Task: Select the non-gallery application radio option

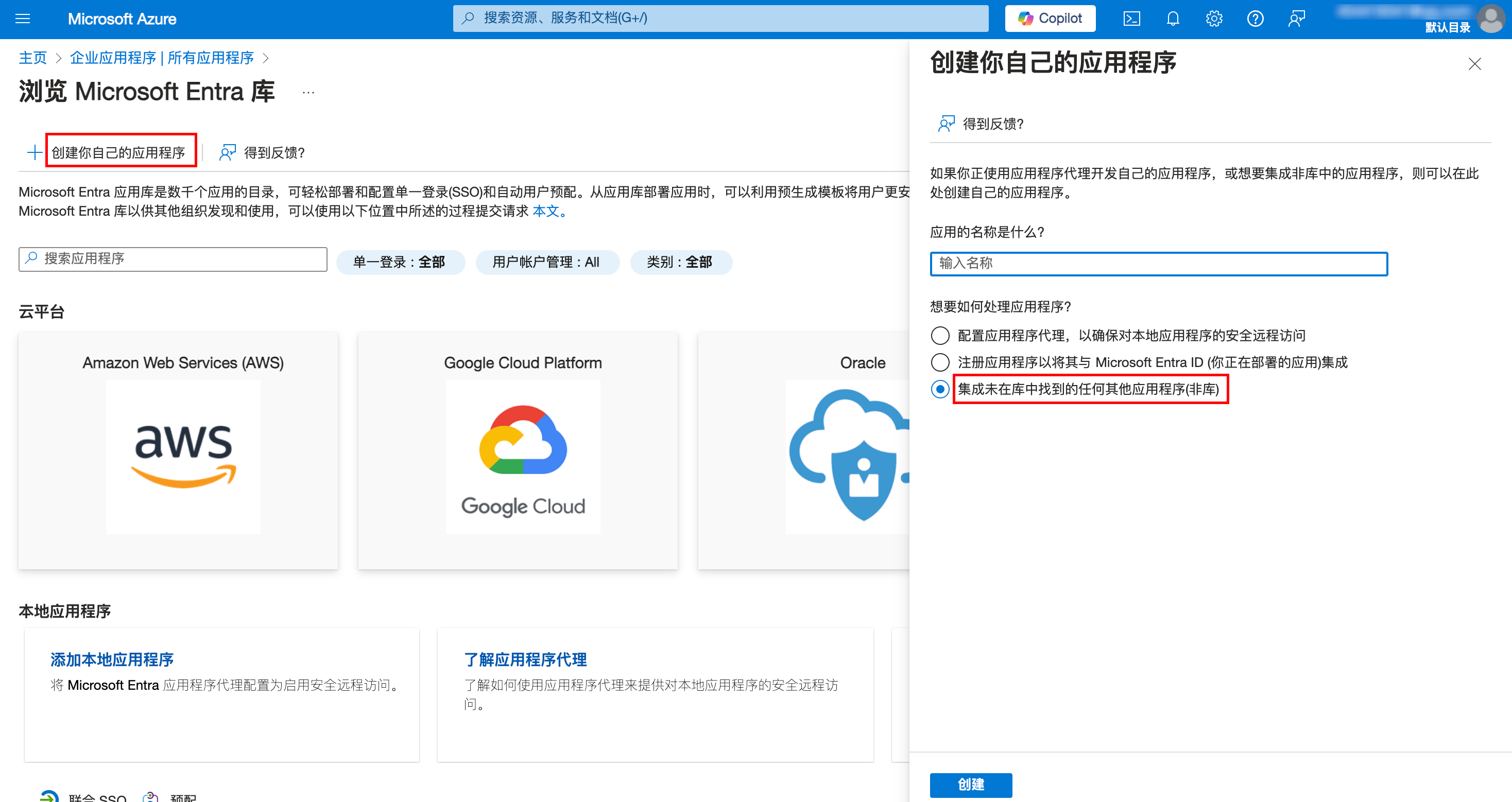Action: pos(940,390)
